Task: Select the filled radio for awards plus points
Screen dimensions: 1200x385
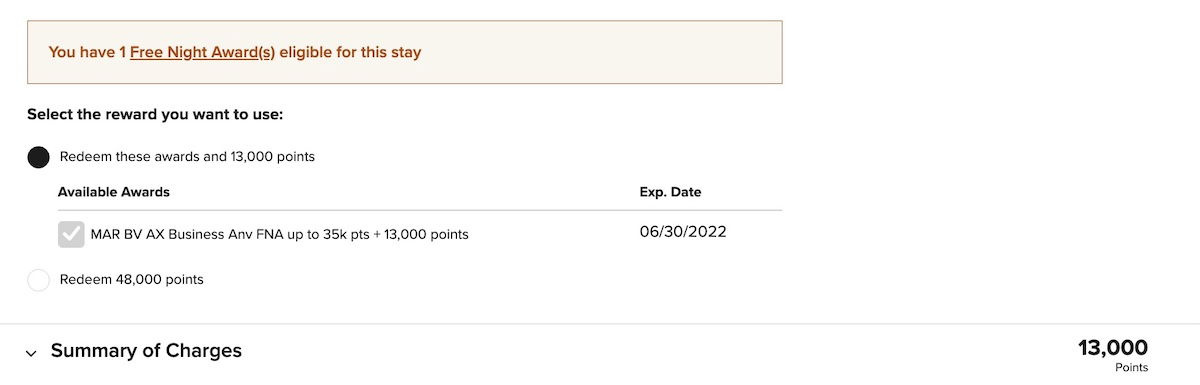Action: 38,157
